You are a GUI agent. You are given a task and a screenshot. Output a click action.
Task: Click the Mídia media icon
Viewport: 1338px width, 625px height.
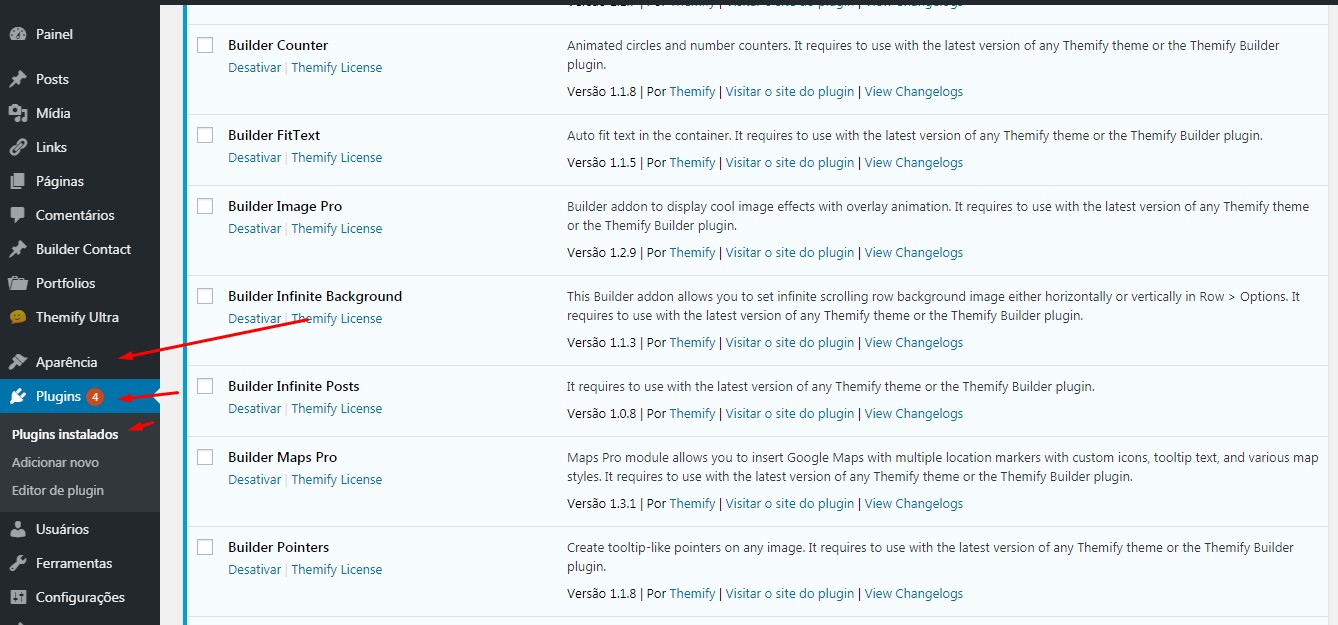click(17, 113)
